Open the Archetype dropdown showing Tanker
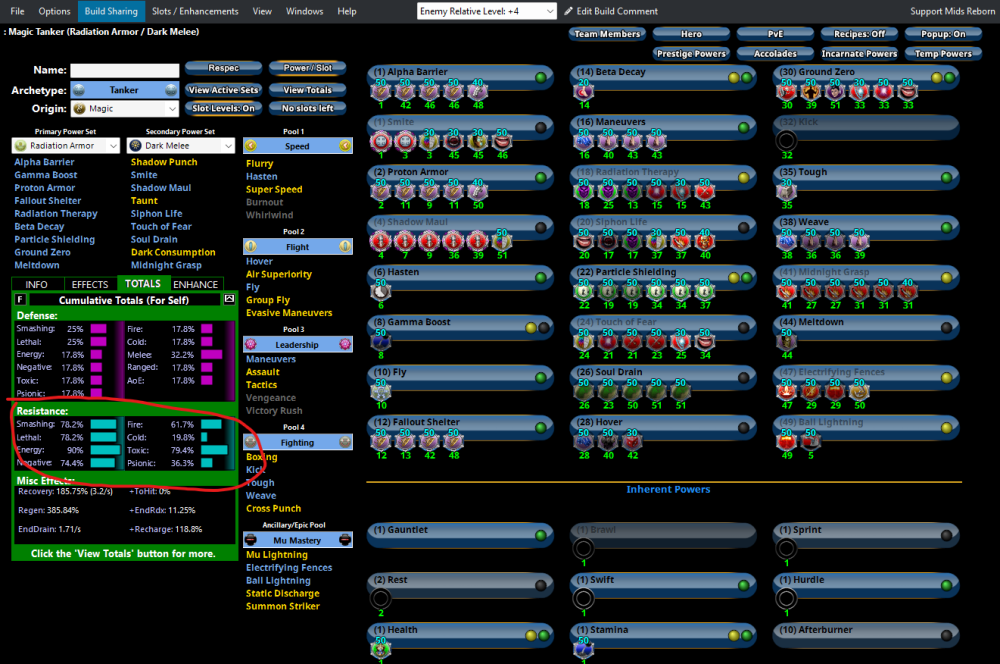 click(x=125, y=90)
